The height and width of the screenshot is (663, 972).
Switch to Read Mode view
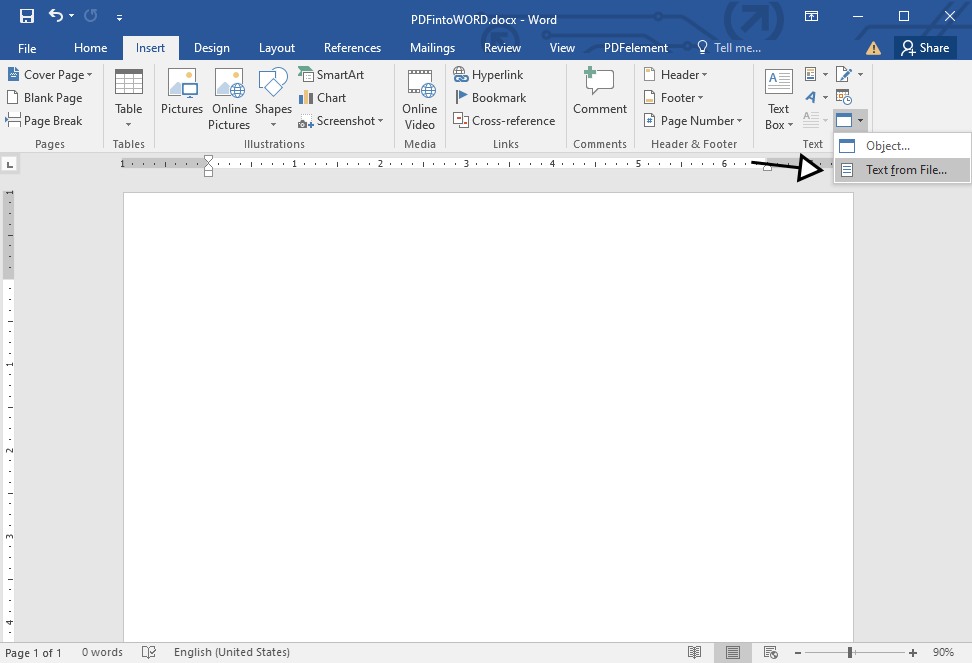(x=694, y=652)
